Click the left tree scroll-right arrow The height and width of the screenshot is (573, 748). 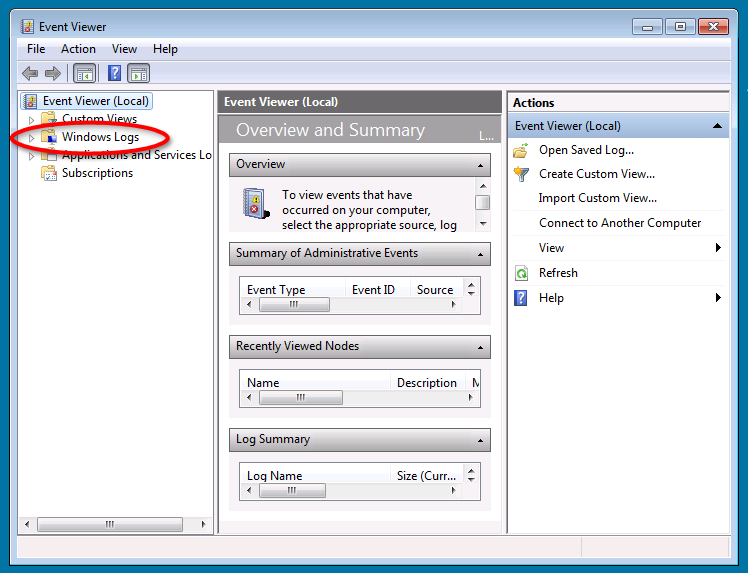pos(204,524)
